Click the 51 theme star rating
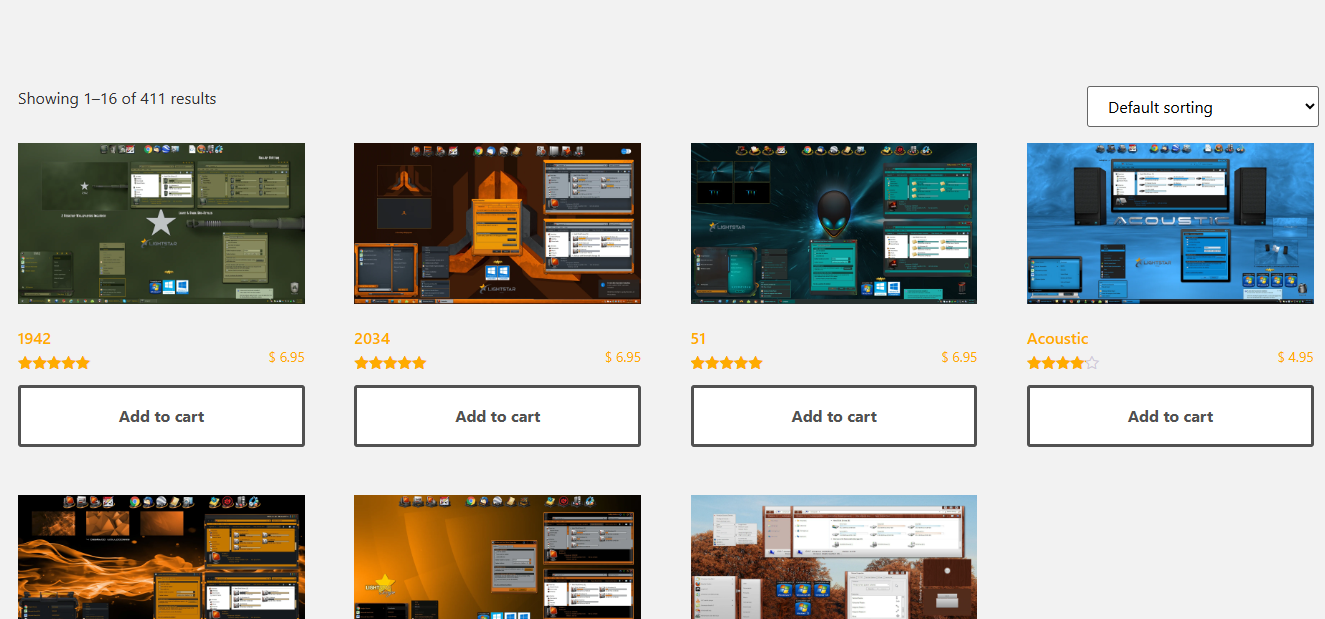The height and width of the screenshot is (619, 1325). [727, 363]
